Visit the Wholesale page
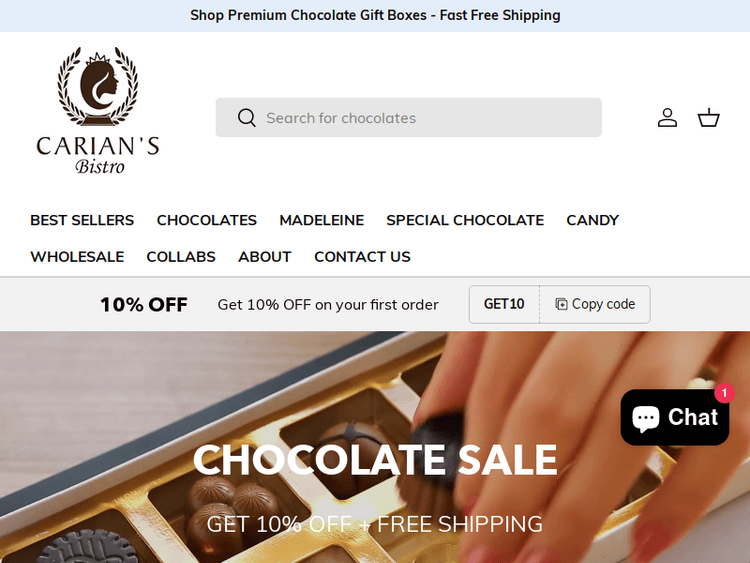This screenshot has height=563, width=750. coord(77,257)
